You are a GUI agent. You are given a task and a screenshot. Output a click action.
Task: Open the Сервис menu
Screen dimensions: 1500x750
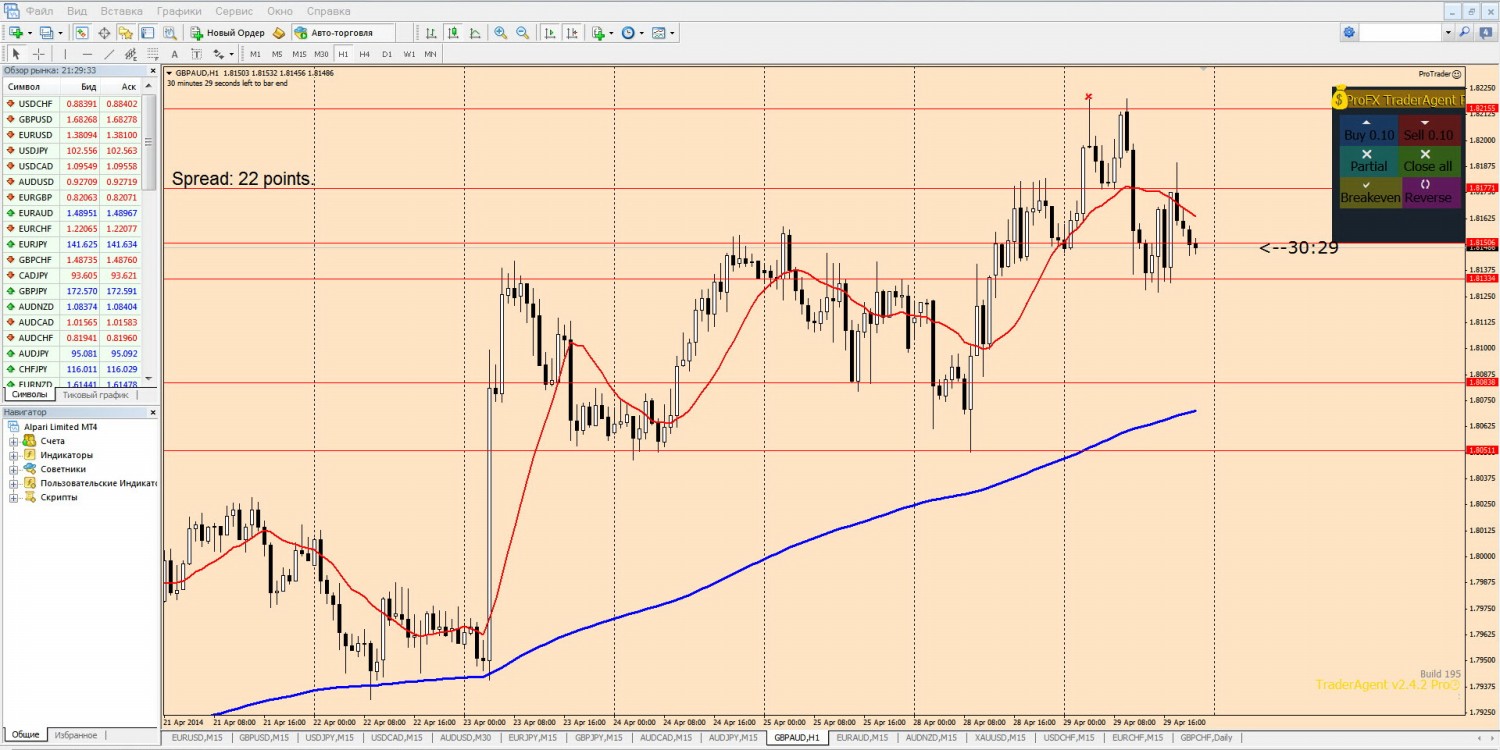234,11
